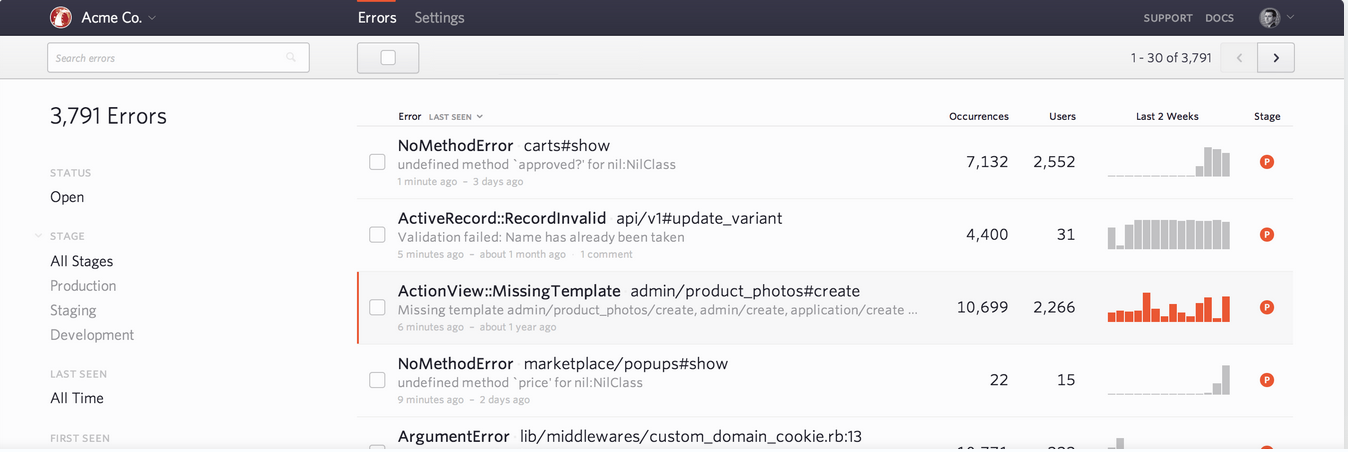Check the ActiveRecord::RecordInvalid row checkbox
The height and width of the screenshot is (452, 1348).
point(377,235)
